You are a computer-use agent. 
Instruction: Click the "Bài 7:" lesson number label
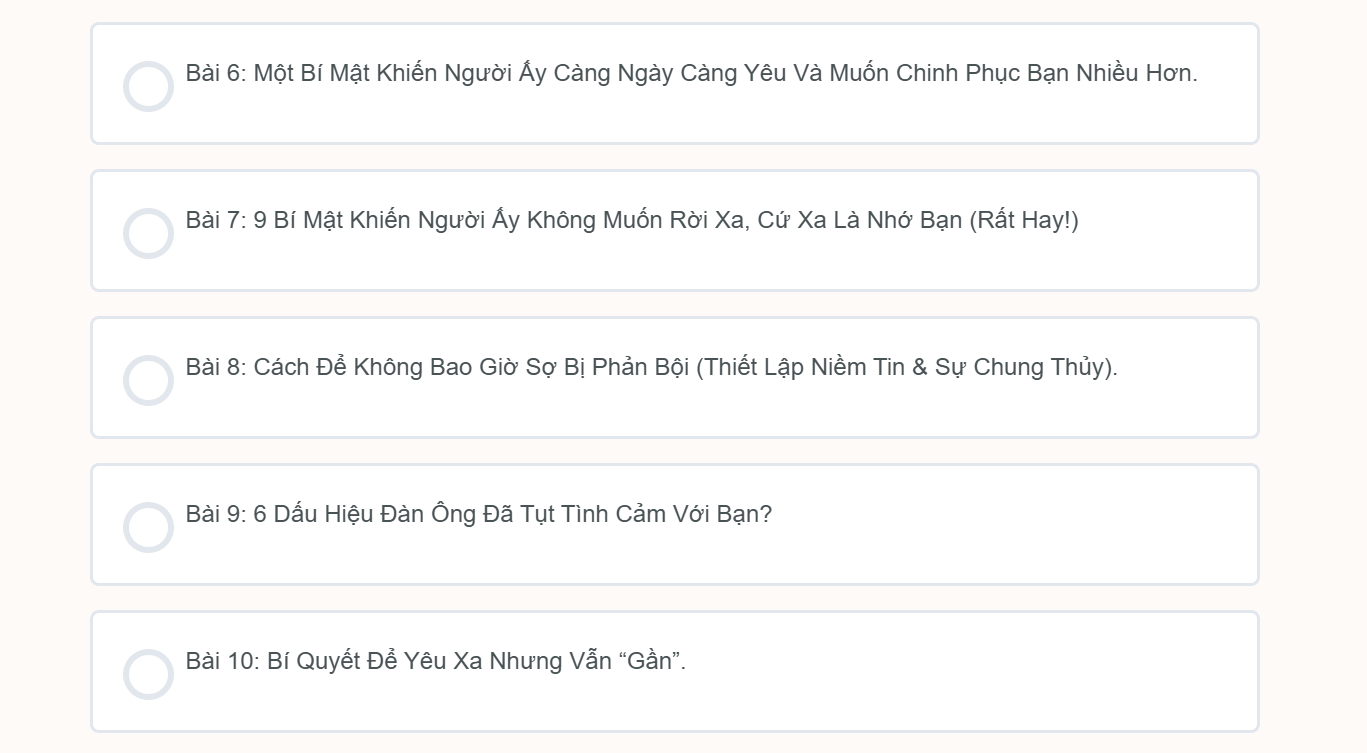tap(215, 221)
